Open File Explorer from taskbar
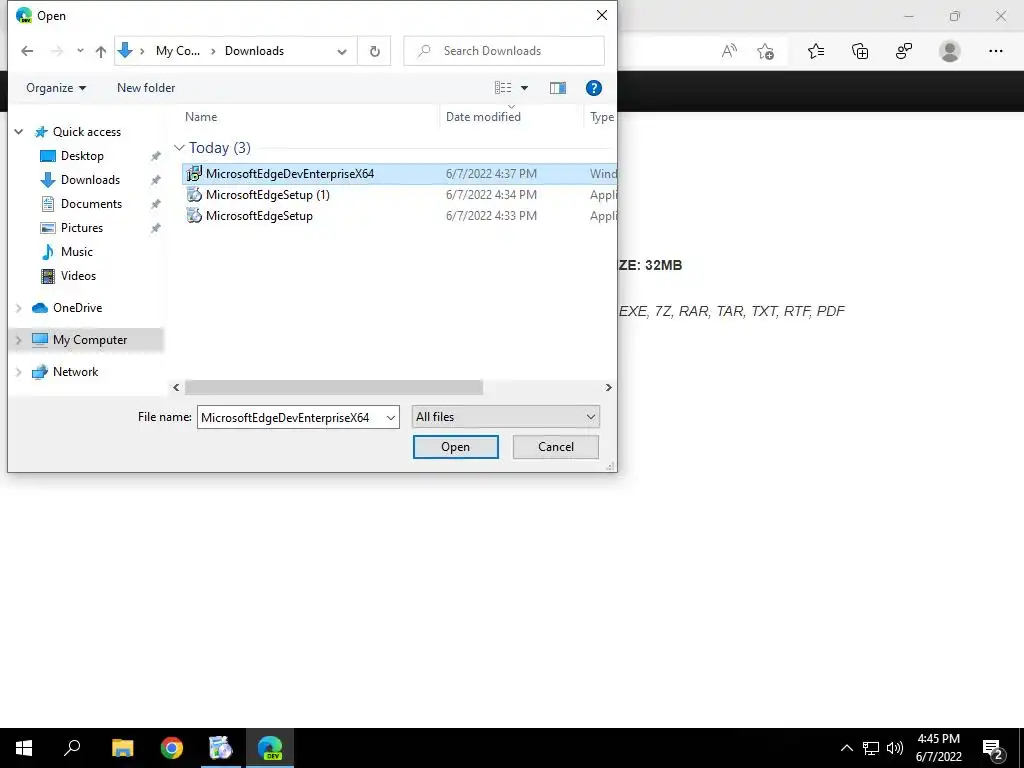Screen dimensions: 1024x768 tap(122, 748)
